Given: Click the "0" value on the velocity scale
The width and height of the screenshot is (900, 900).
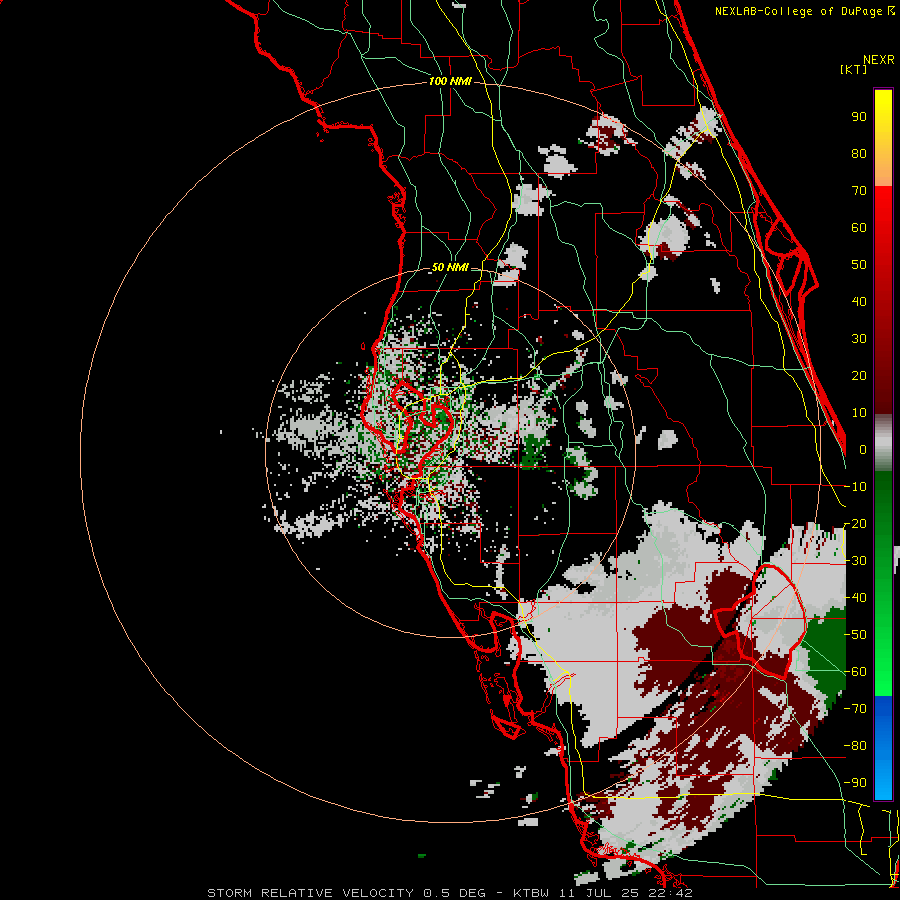Looking at the screenshot, I should (863, 450).
